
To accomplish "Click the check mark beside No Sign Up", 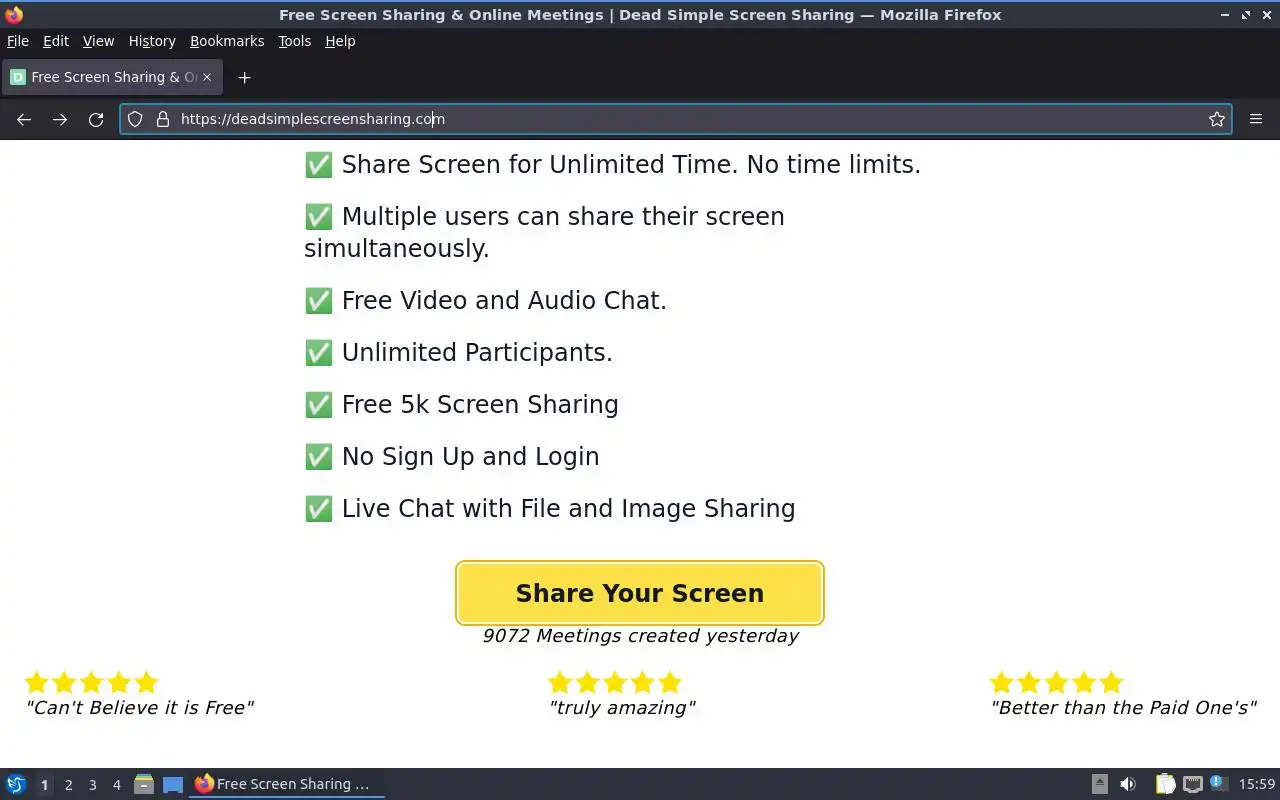I will [318, 456].
